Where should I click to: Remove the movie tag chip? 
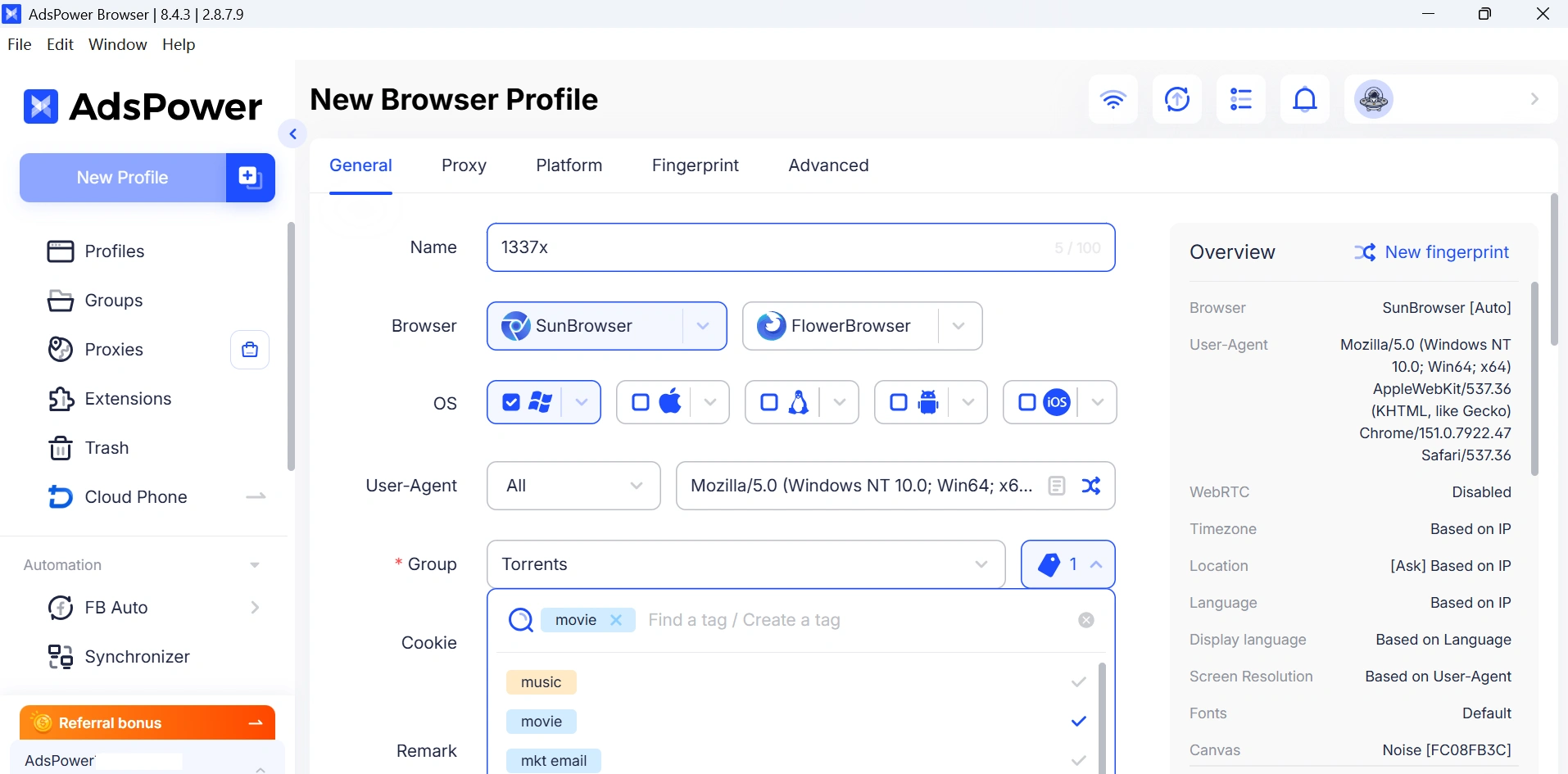616,620
